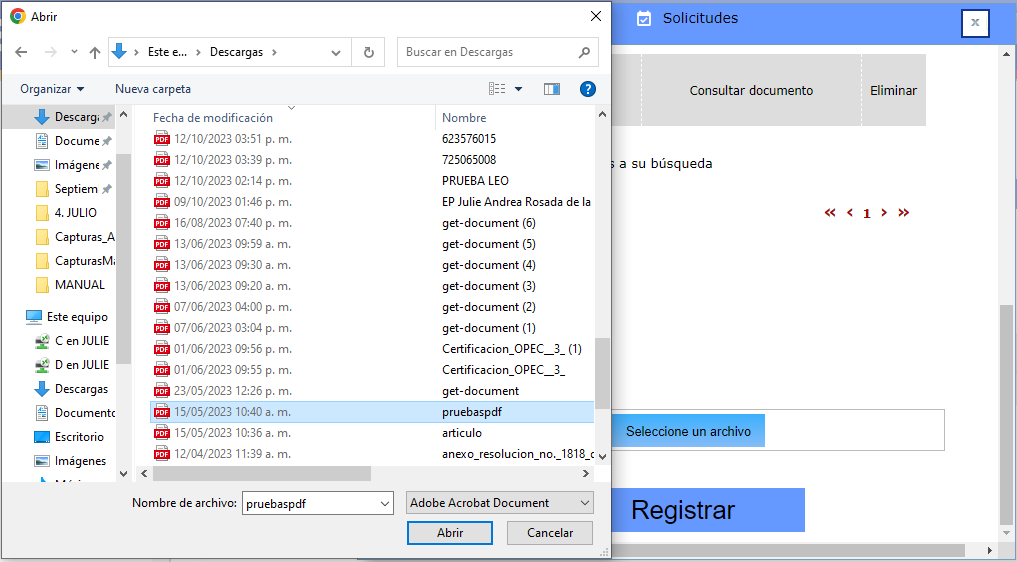Open the dialog help icon

(588, 89)
